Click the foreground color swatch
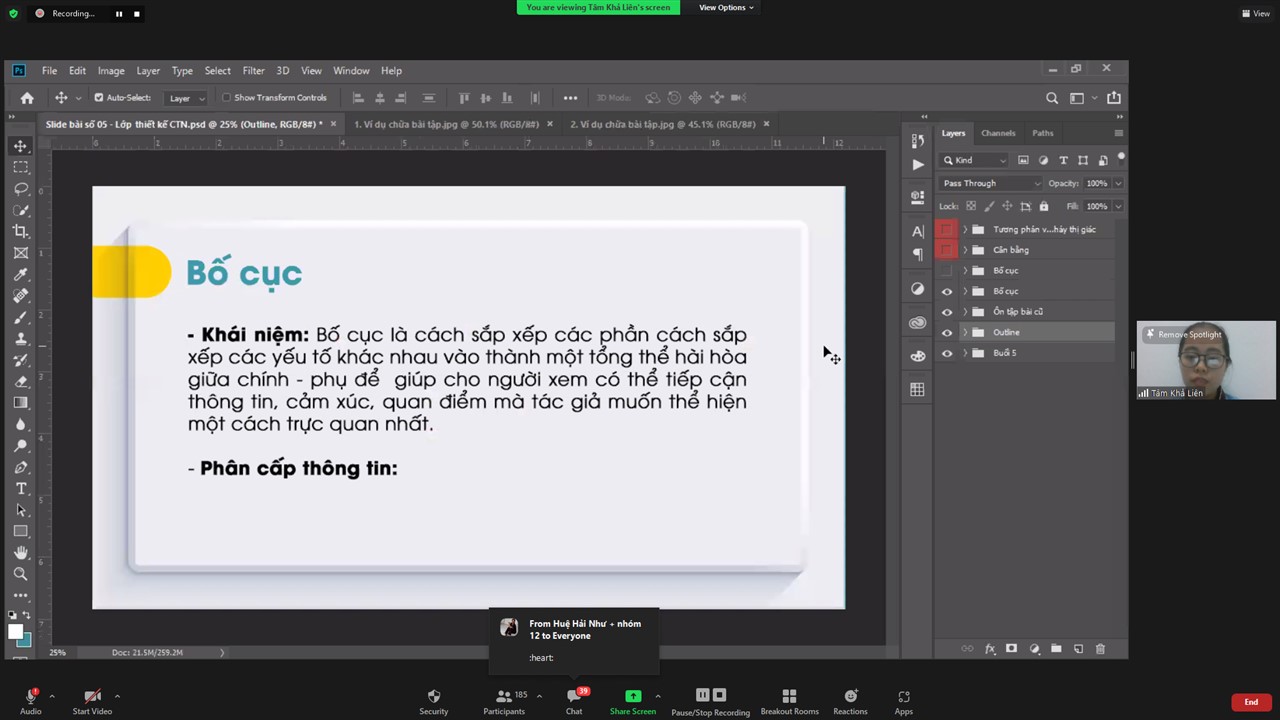The height and width of the screenshot is (720, 1280). pos(15,632)
